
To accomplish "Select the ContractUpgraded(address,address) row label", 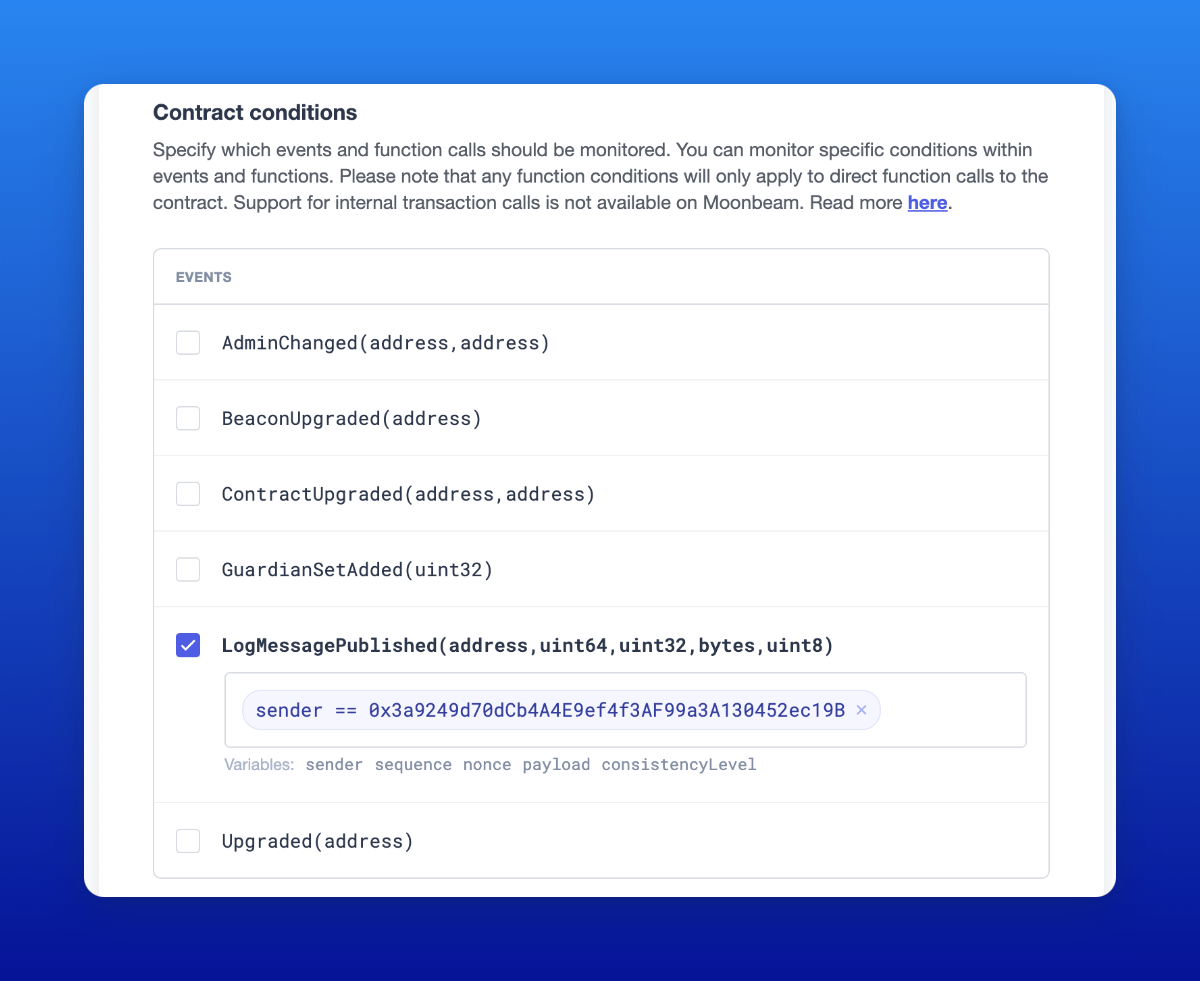I will (x=408, y=494).
